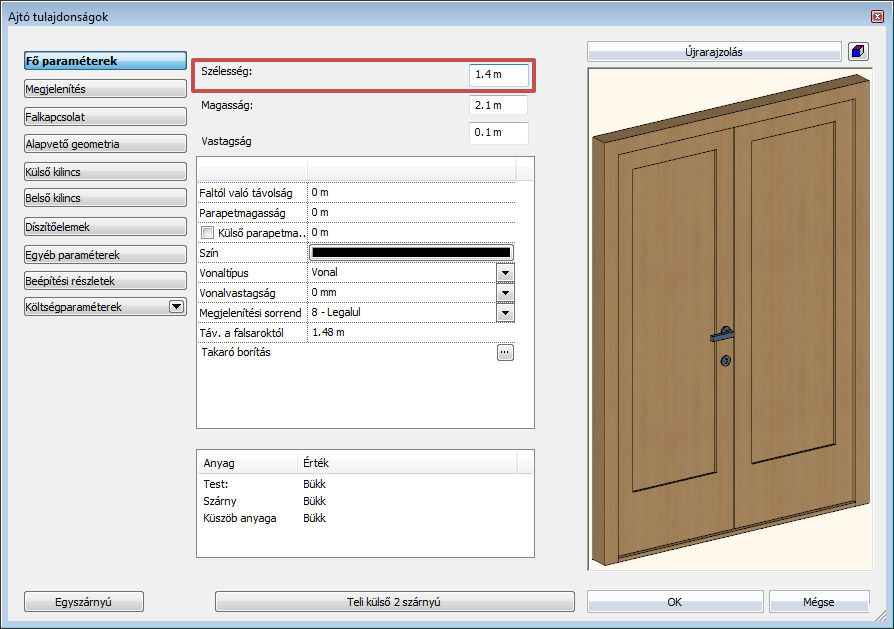This screenshot has width=894, height=629.
Task: Edit the Magasság 2.1 m field
Action: (x=499, y=105)
